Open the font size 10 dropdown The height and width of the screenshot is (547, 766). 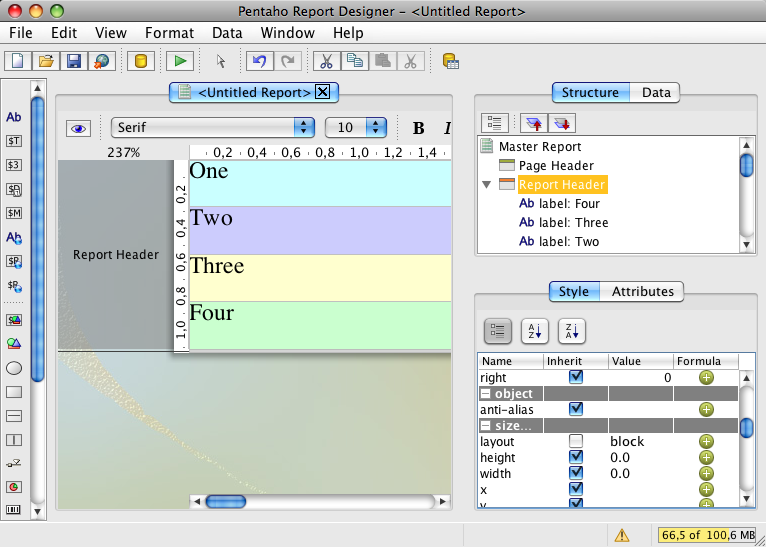click(356, 127)
